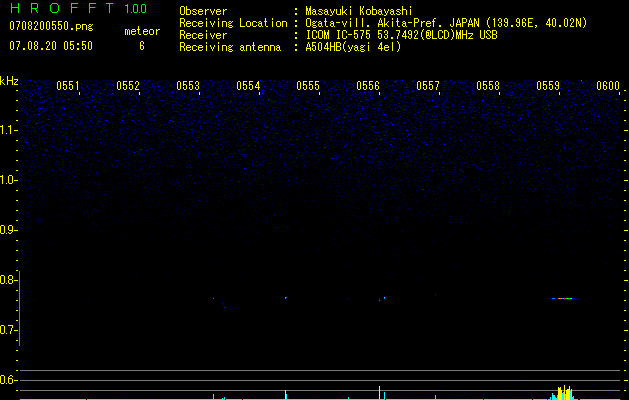Click the A504HB(yagi 4el) antenna text
Image resolution: width=629 pixels, height=400 pixels.
click(x=353, y=47)
